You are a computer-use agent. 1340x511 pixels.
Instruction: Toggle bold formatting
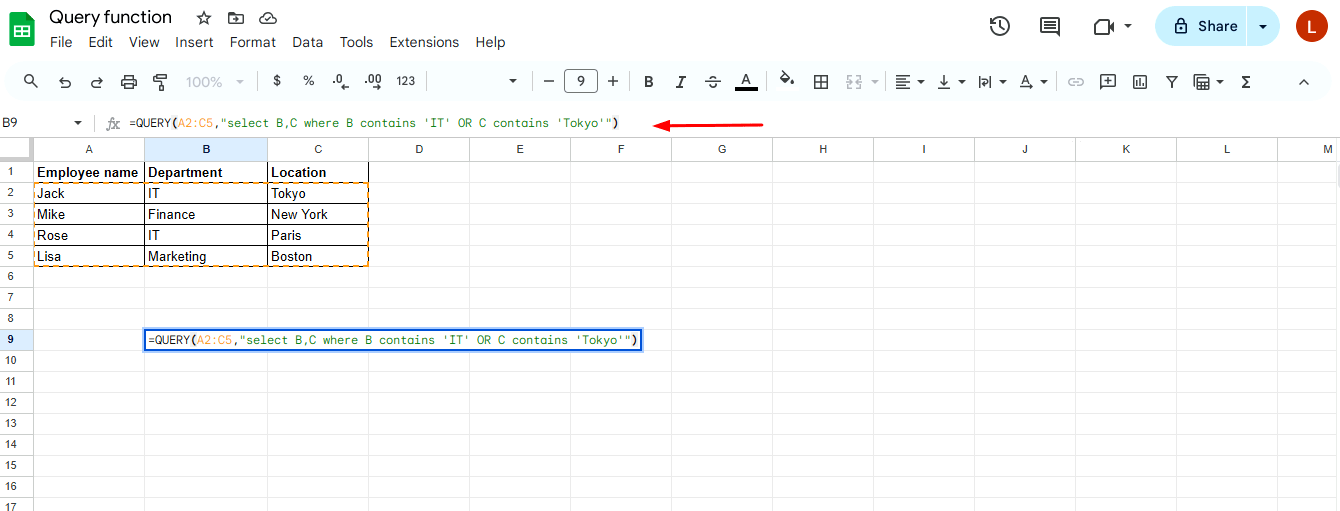(648, 82)
